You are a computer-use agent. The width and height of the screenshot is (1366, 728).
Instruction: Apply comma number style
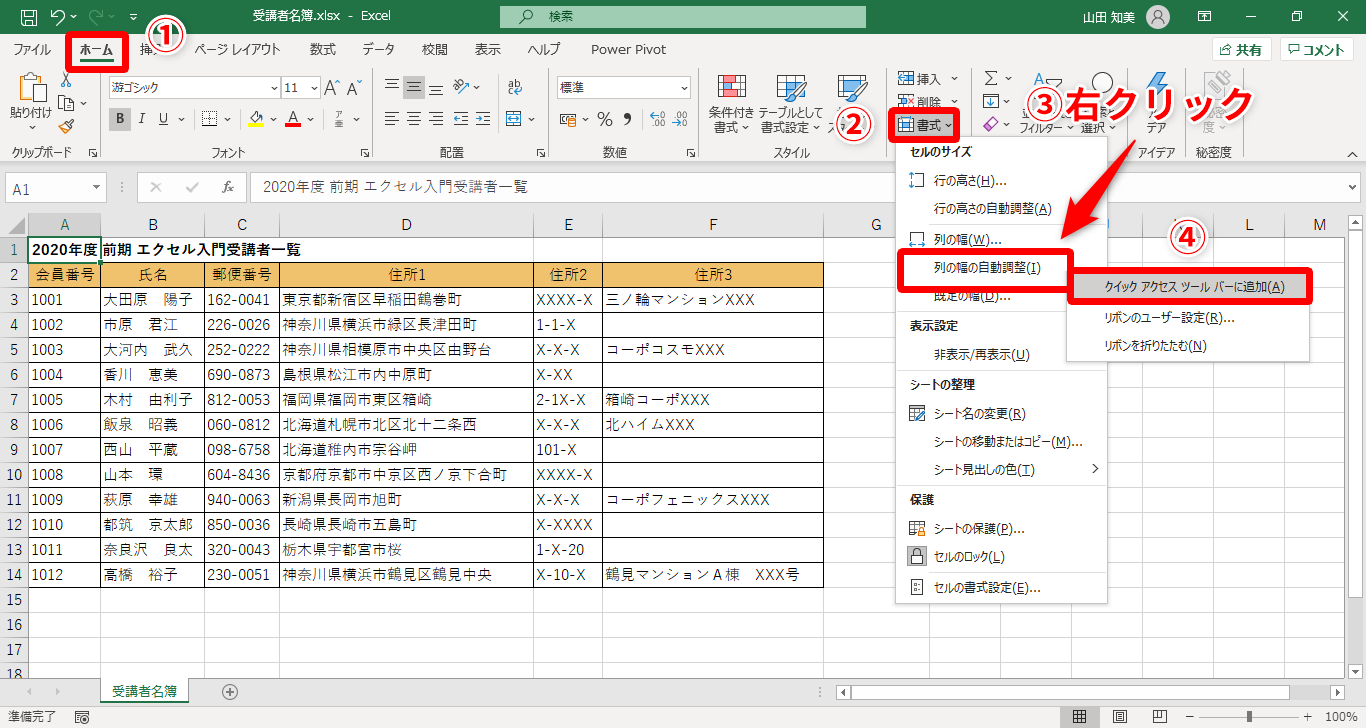629,119
